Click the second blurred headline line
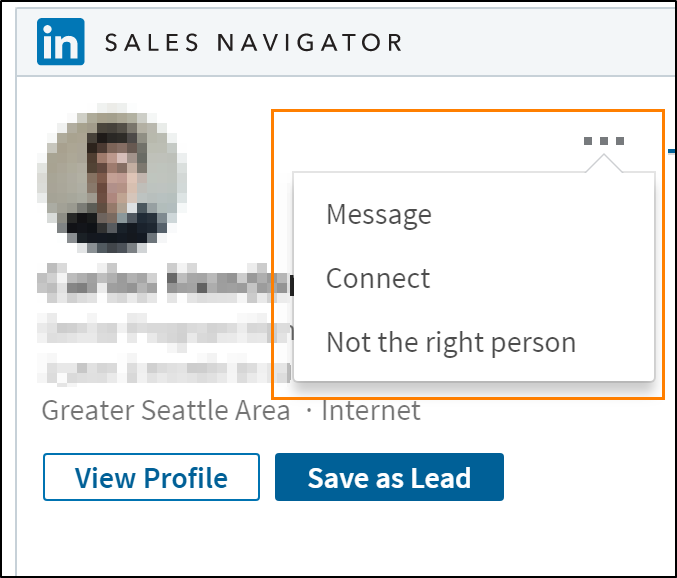The width and height of the screenshot is (677, 578). pyautogui.click(x=164, y=370)
